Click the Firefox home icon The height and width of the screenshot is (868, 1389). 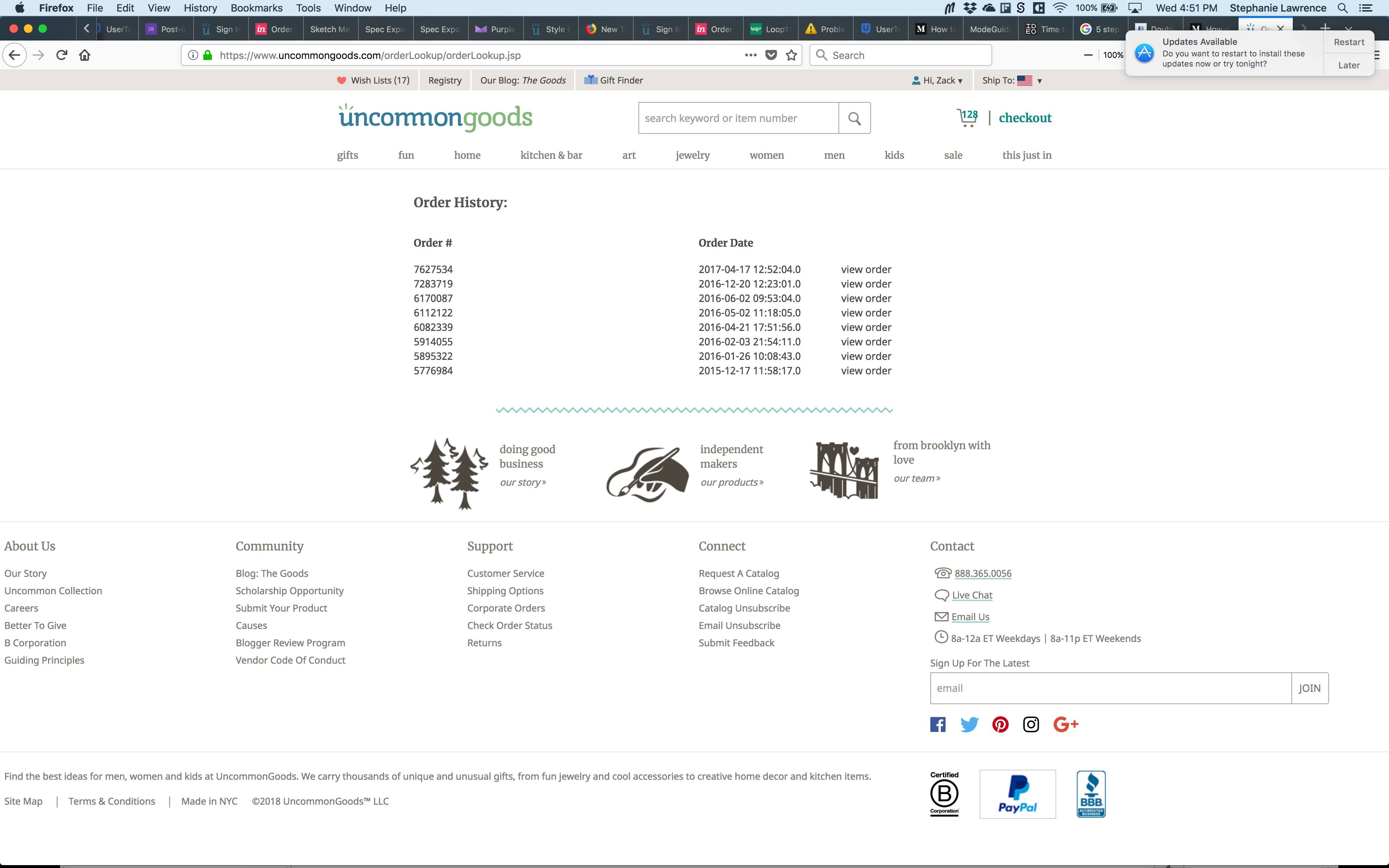tap(84, 55)
